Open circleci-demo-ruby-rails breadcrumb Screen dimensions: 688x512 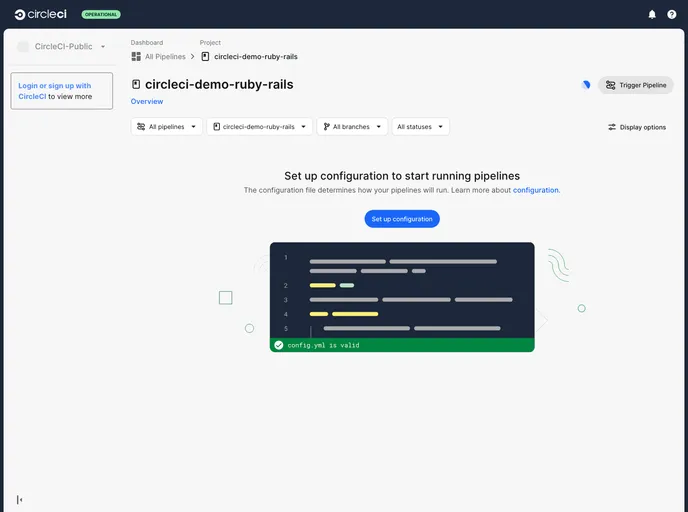[x=255, y=57]
